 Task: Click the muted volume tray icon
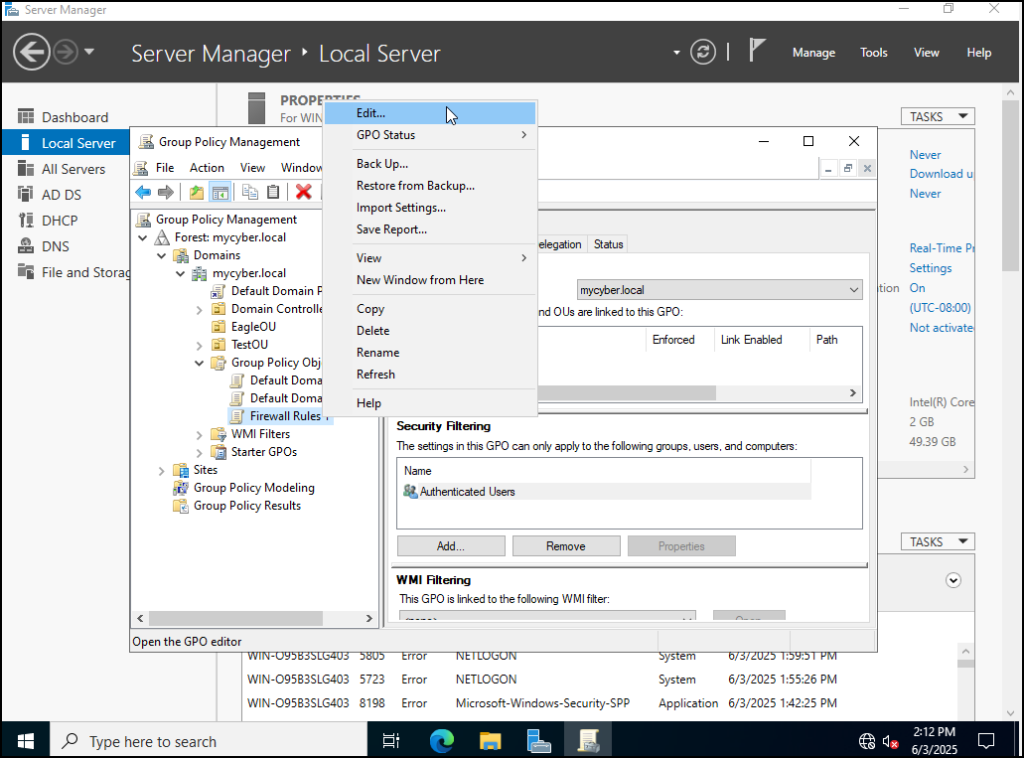coord(890,741)
